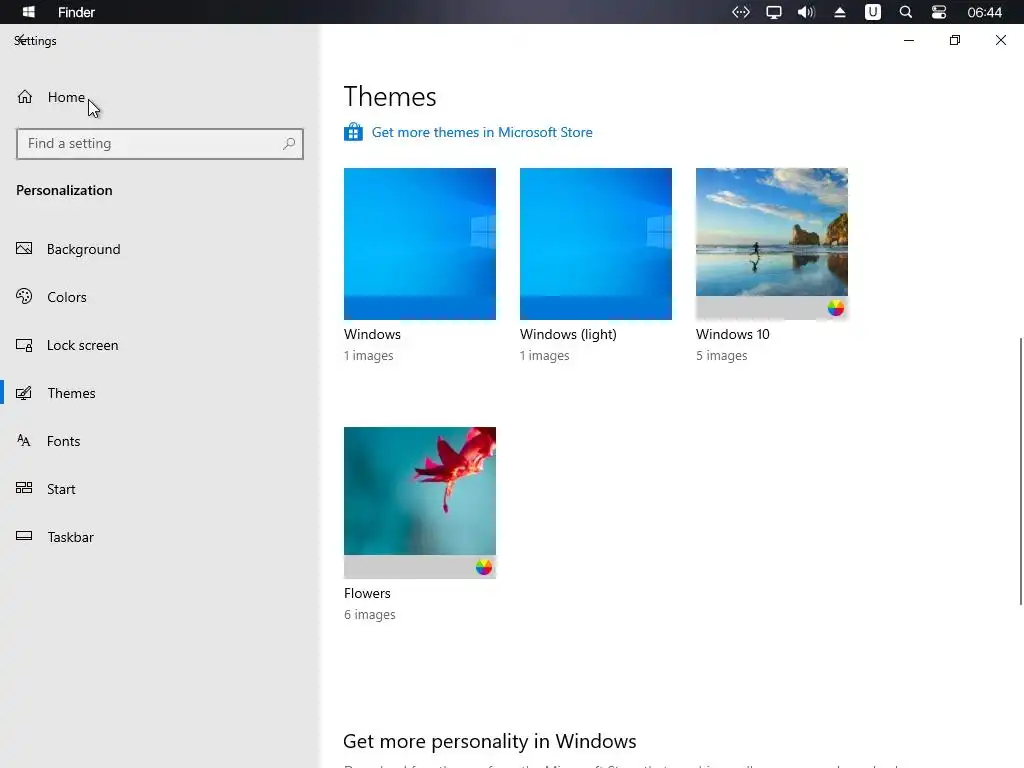Follow Get more themes in Microsoft Store link
1024x768 pixels.
(482, 132)
